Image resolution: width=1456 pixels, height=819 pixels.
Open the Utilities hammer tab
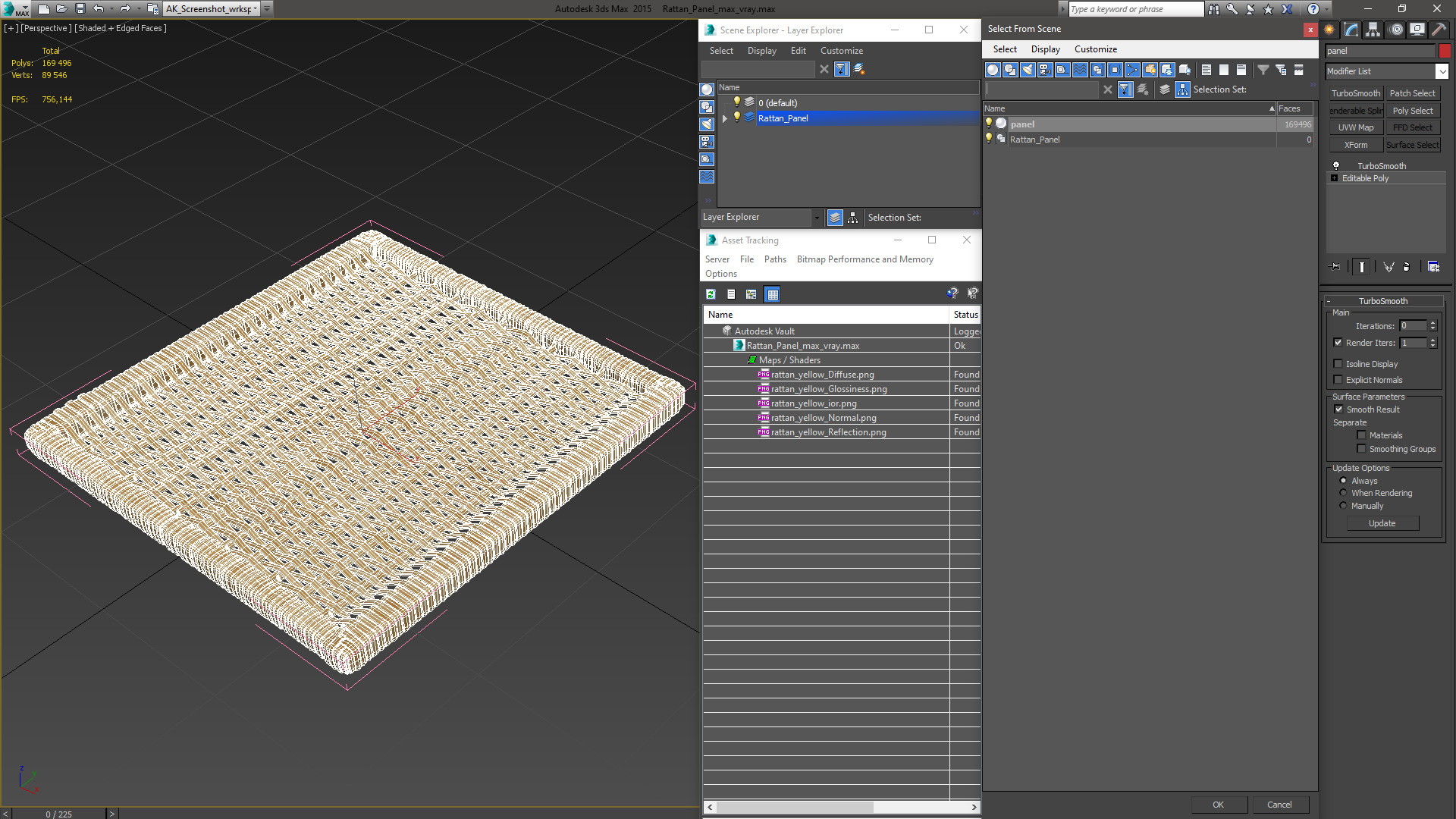pyautogui.click(x=1439, y=30)
